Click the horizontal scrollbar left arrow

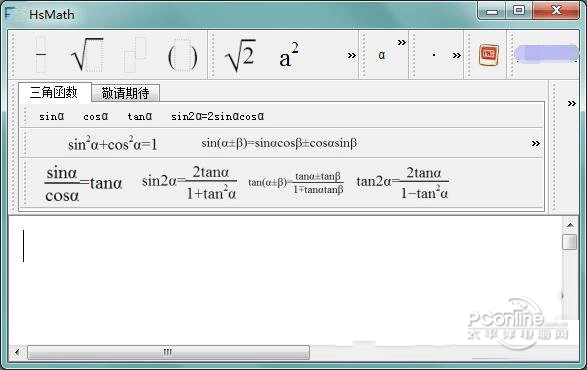[17, 352]
